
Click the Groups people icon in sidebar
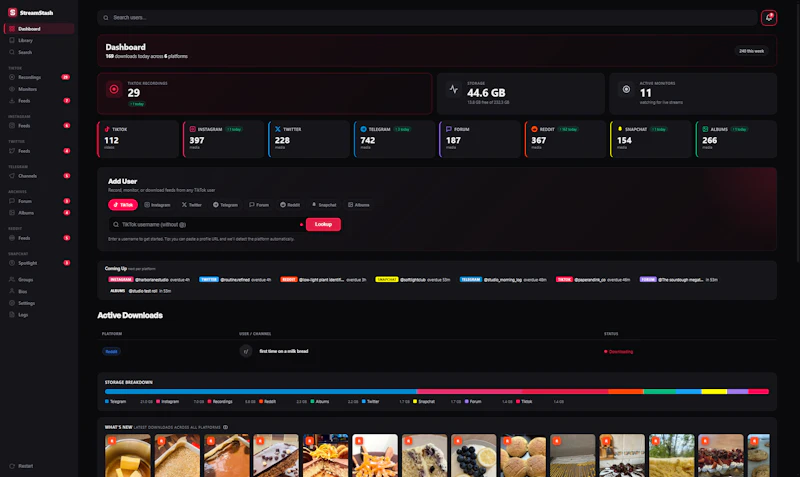pyautogui.click(x=12, y=280)
